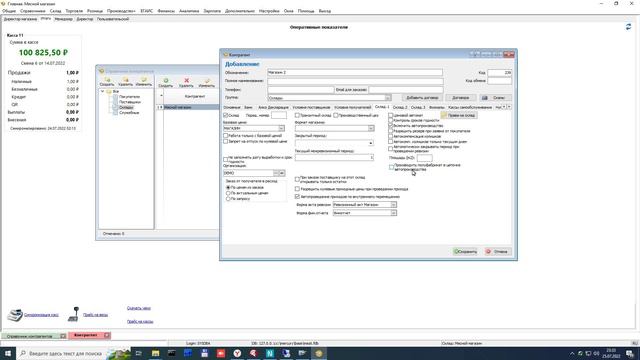
Task: Click the Отмена button
Action: point(498,251)
